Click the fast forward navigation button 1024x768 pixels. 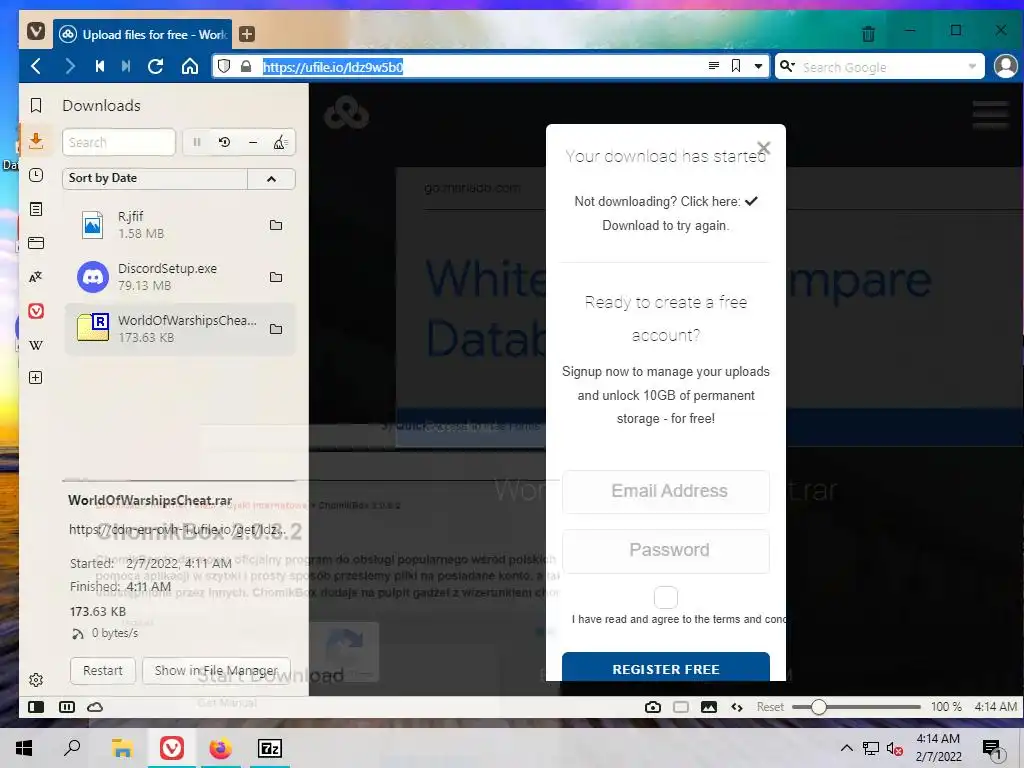tap(126, 66)
